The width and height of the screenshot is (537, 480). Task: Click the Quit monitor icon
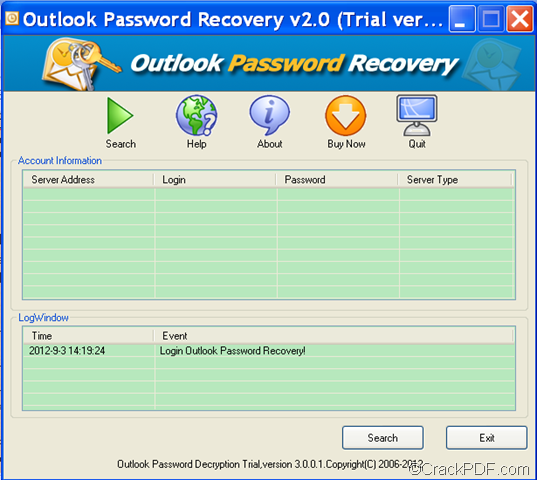coord(417,116)
